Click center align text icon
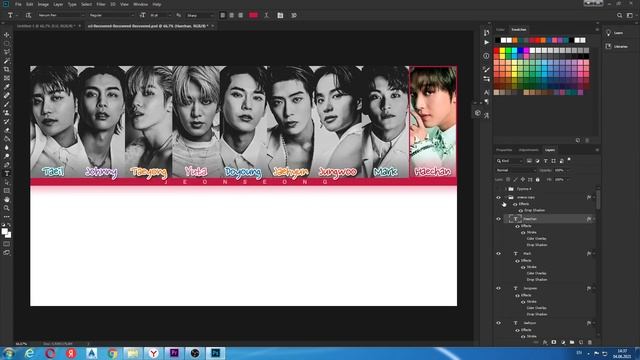 (231, 15)
